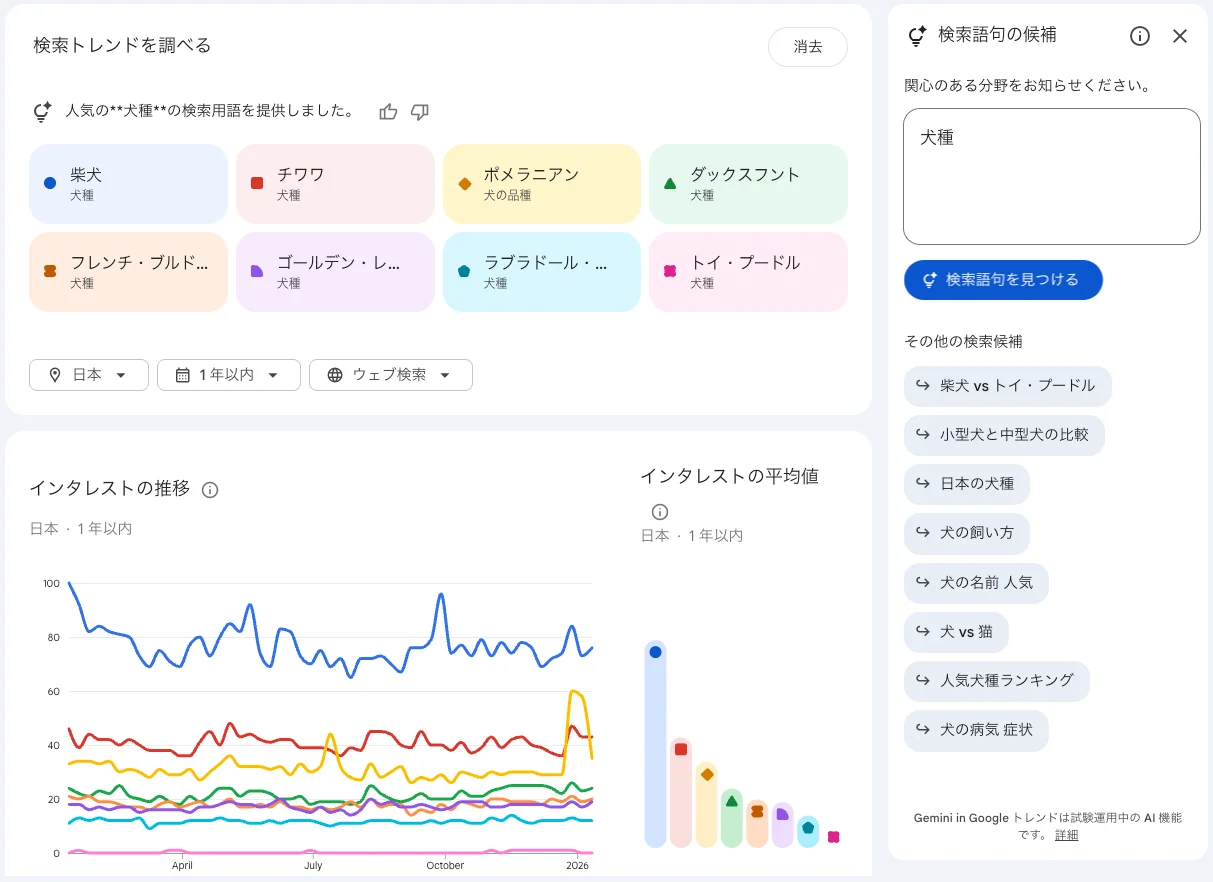Click the thumbs down icon on the AI response
Viewport: 1213px width, 882px height.
click(420, 111)
